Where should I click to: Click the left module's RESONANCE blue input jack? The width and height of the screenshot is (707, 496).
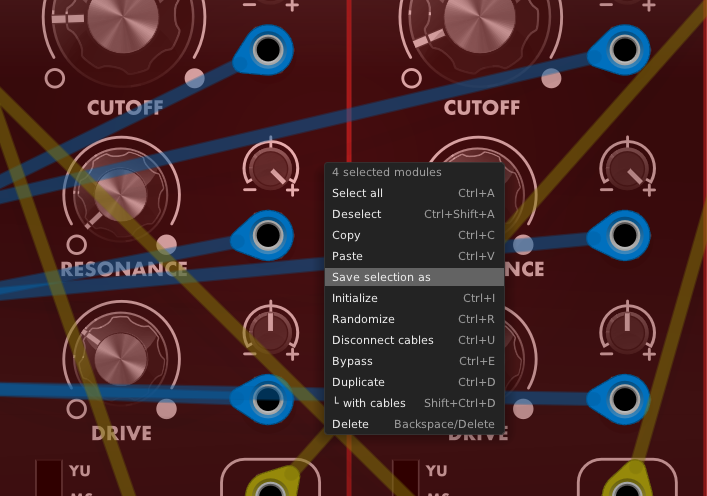point(268,235)
